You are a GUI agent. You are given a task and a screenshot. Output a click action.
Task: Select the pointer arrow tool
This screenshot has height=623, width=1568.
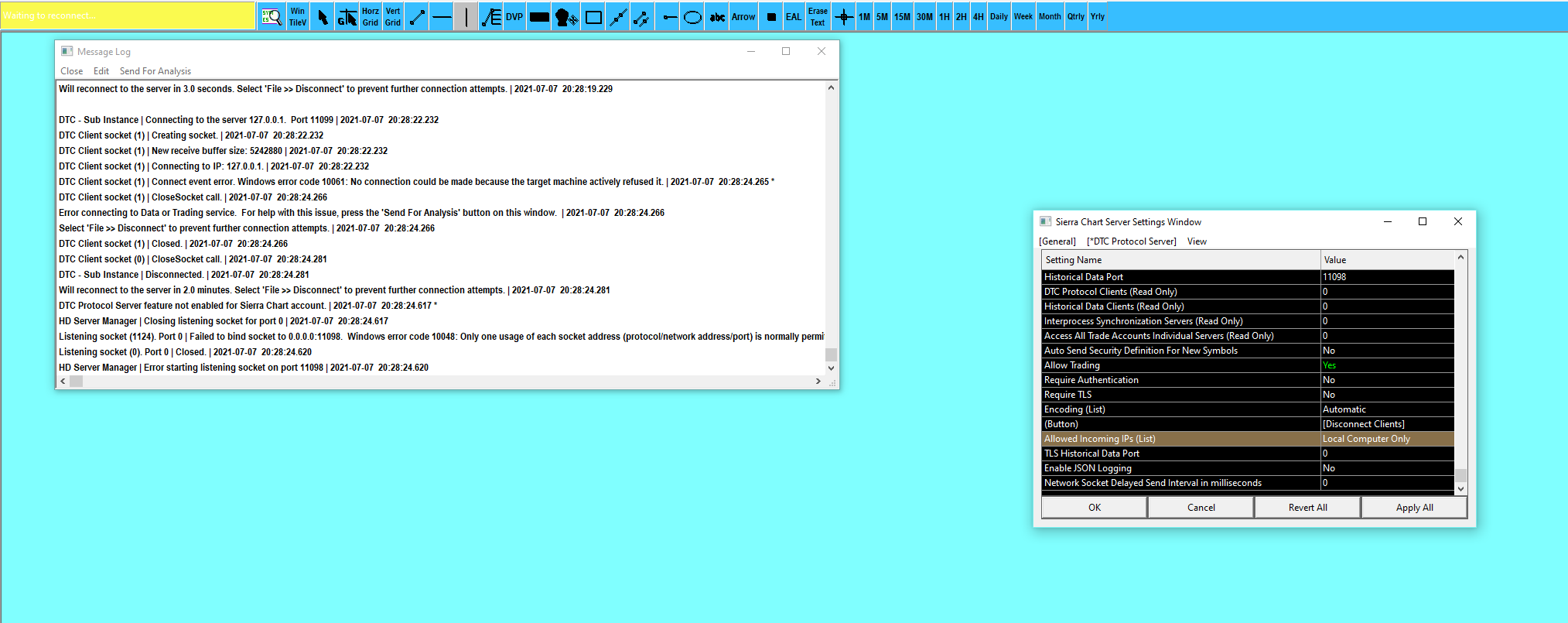click(323, 16)
